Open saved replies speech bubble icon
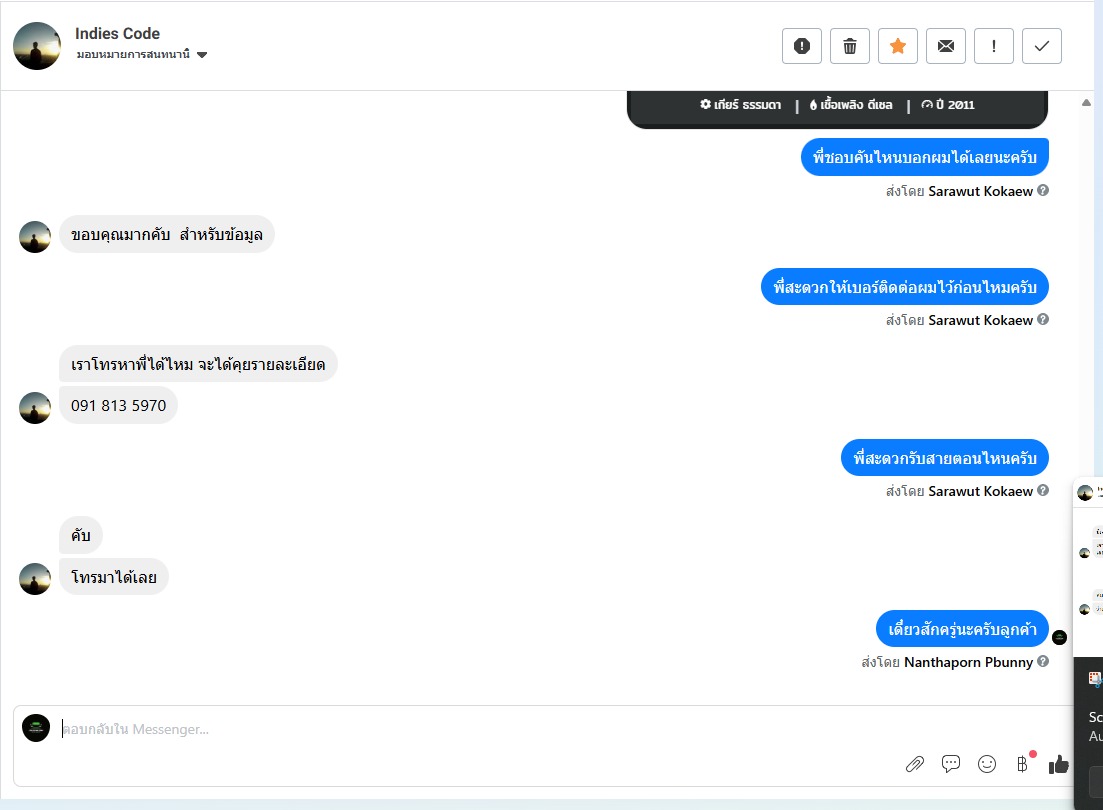Screen dimensions: 1103x810 (951, 764)
